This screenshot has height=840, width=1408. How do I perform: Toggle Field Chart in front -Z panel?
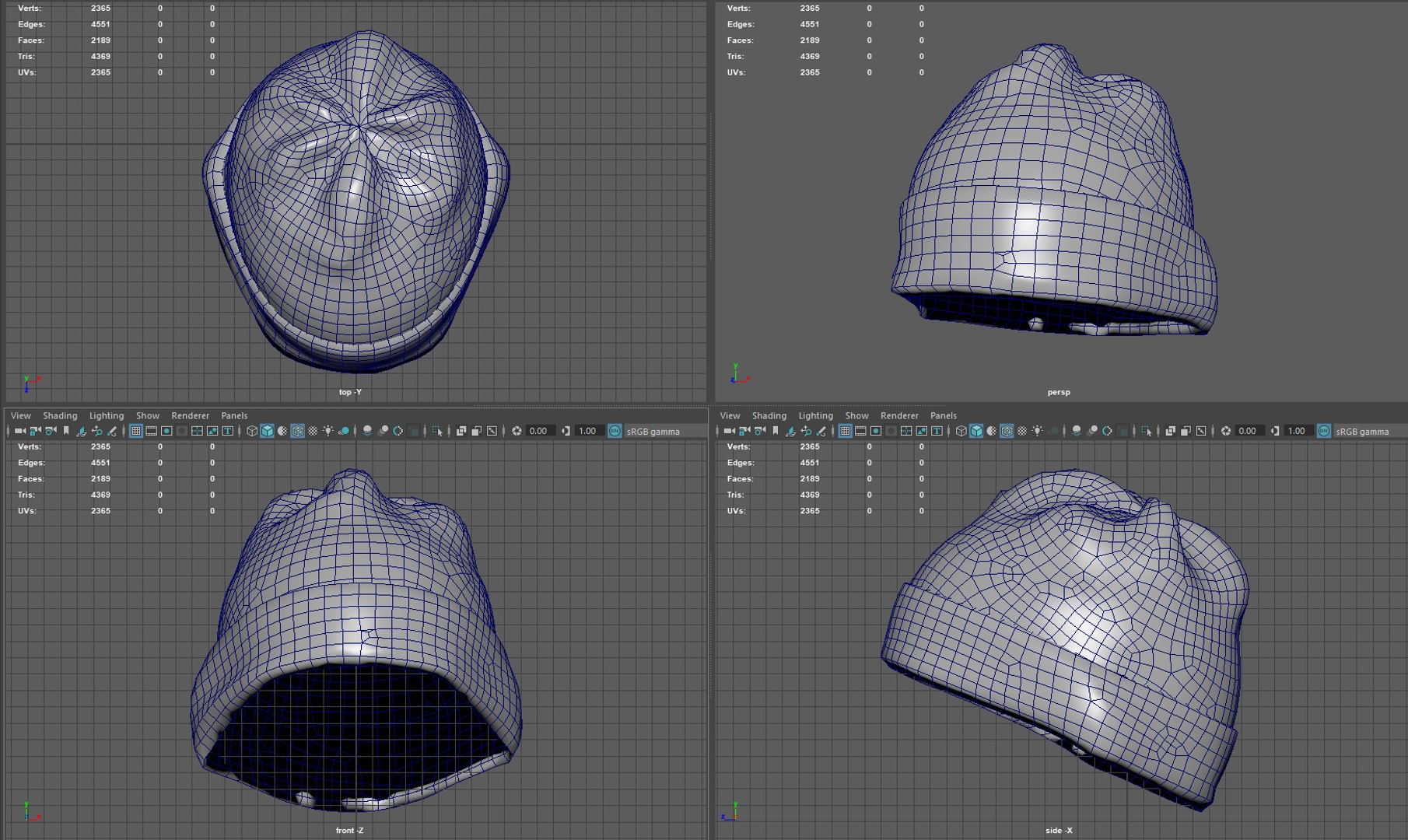(197, 431)
